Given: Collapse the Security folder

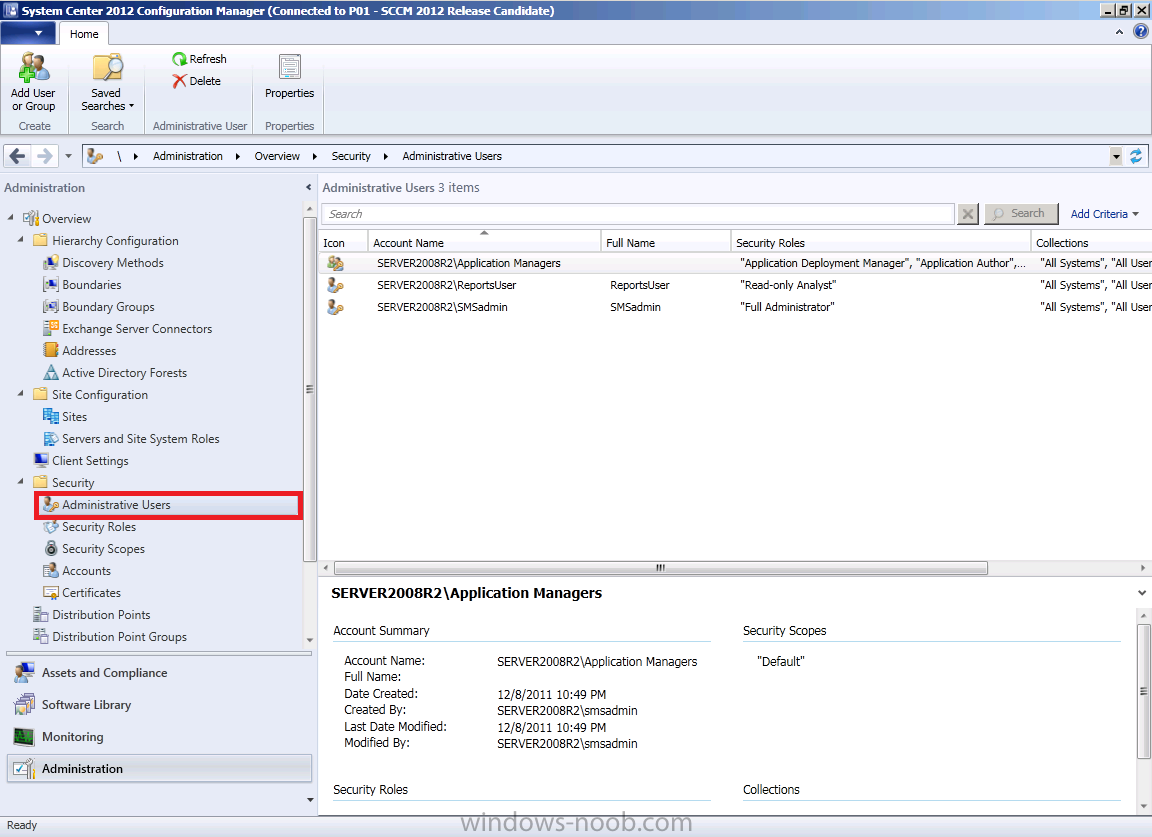Looking at the screenshot, I should coord(21,482).
